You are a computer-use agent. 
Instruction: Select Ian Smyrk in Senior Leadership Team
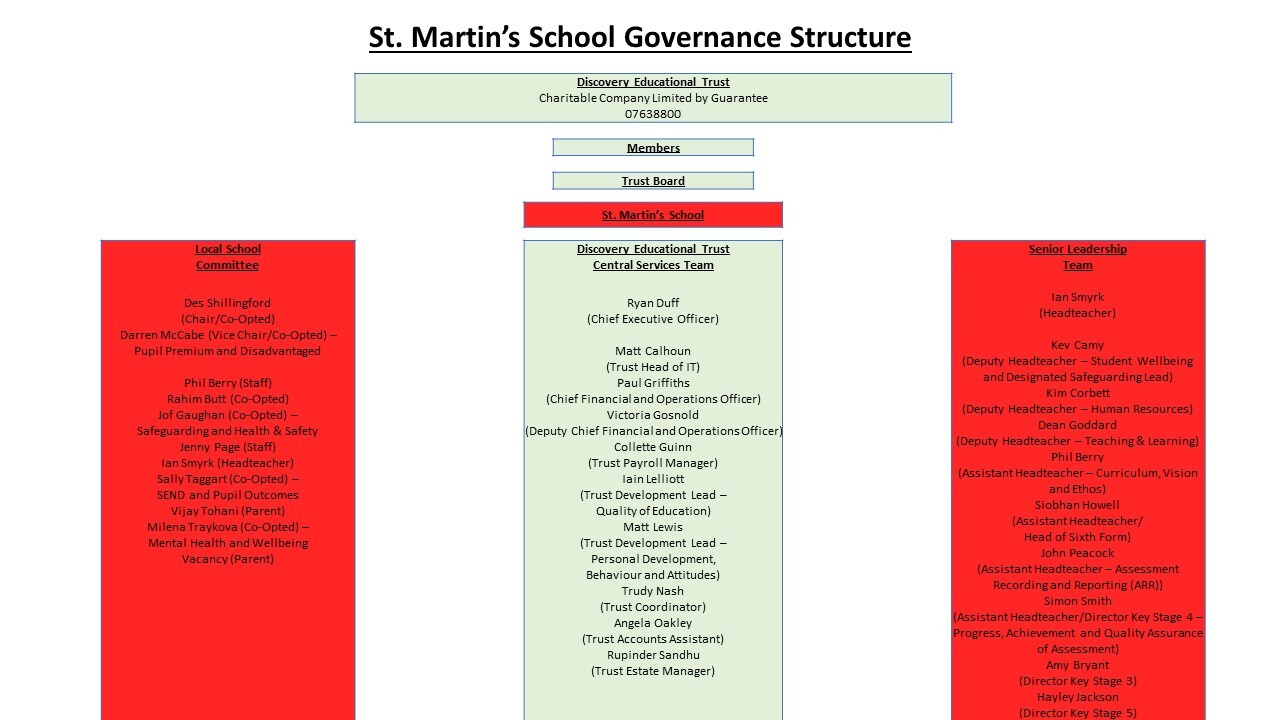click(x=1078, y=297)
